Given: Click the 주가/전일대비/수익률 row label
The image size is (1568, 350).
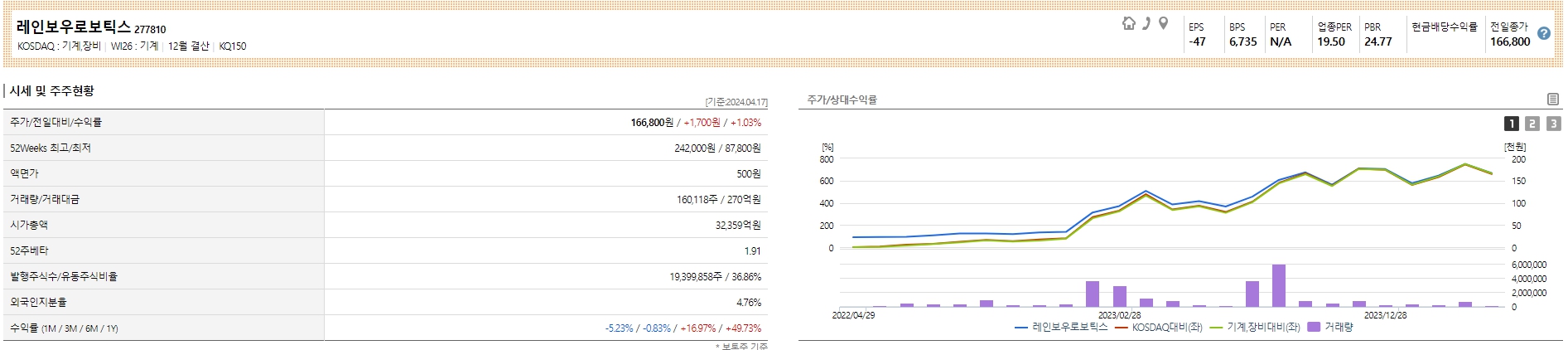Looking at the screenshot, I should 56,122.
